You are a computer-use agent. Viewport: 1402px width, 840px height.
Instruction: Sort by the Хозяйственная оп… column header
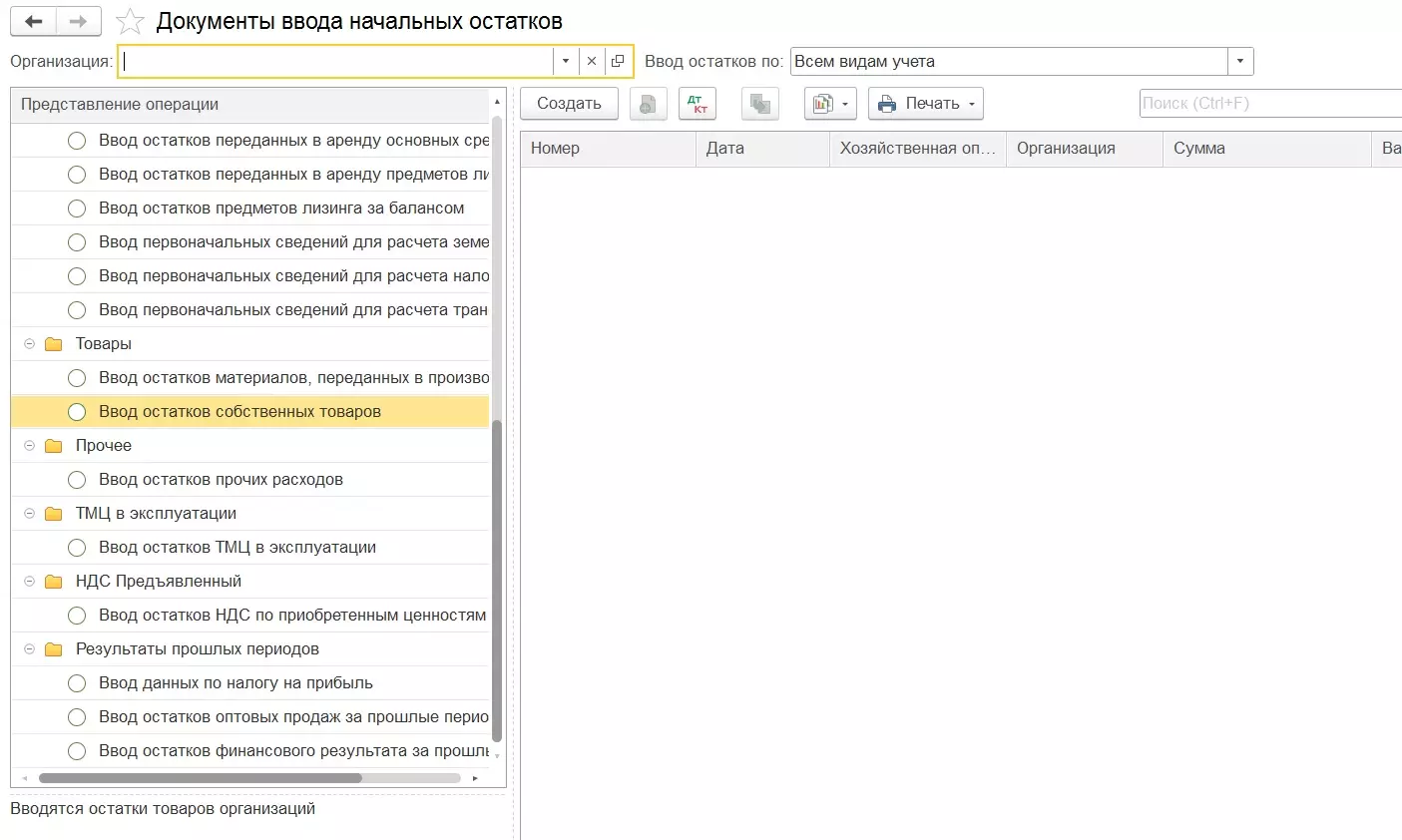[x=918, y=149]
